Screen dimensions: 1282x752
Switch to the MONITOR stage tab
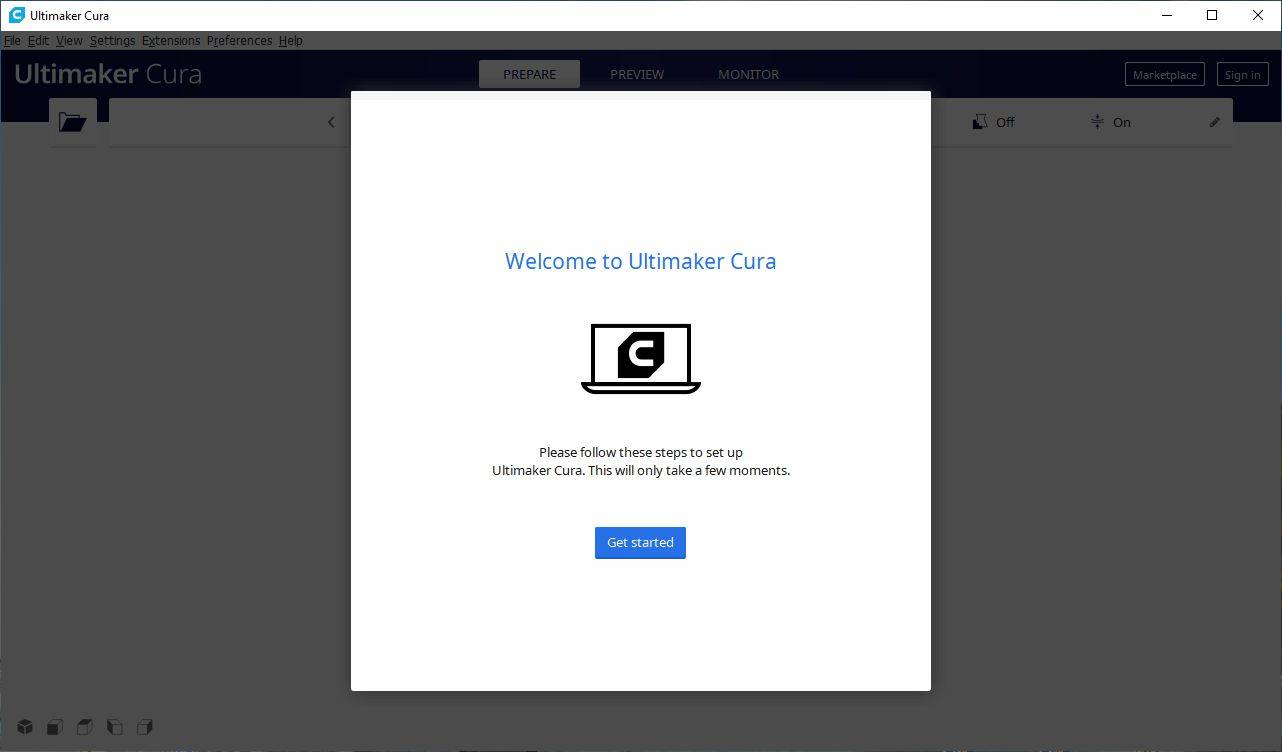748,74
